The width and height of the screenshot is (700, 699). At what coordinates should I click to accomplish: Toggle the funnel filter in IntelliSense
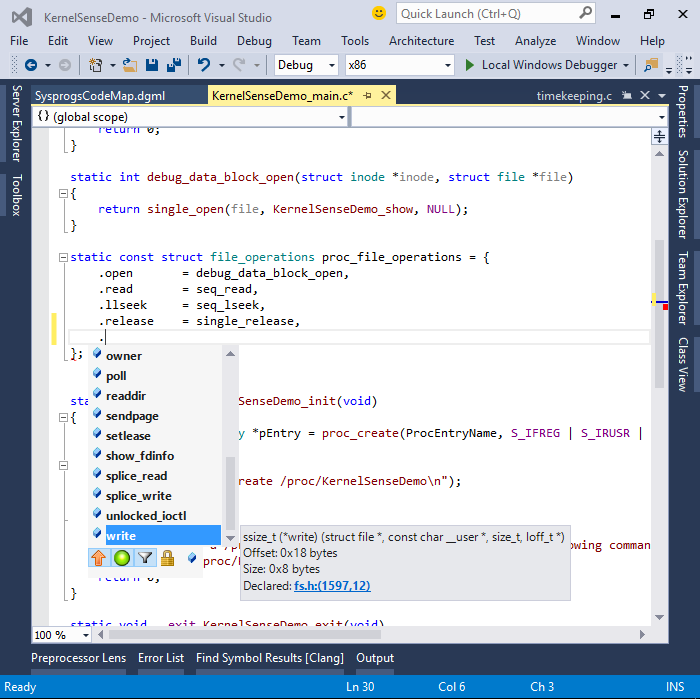click(x=145, y=558)
